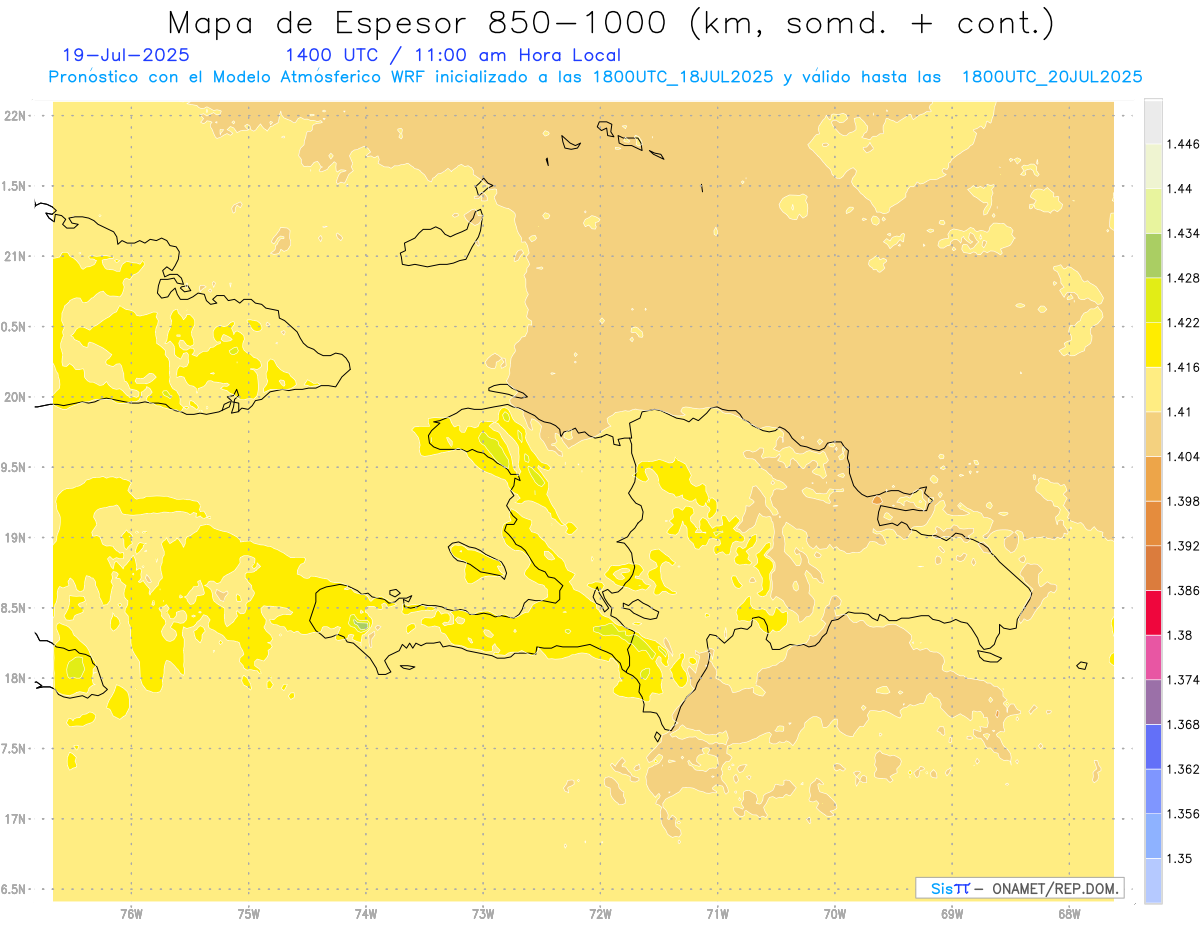
Task: Click colorbar value '1.356'
Action: coord(1183,814)
